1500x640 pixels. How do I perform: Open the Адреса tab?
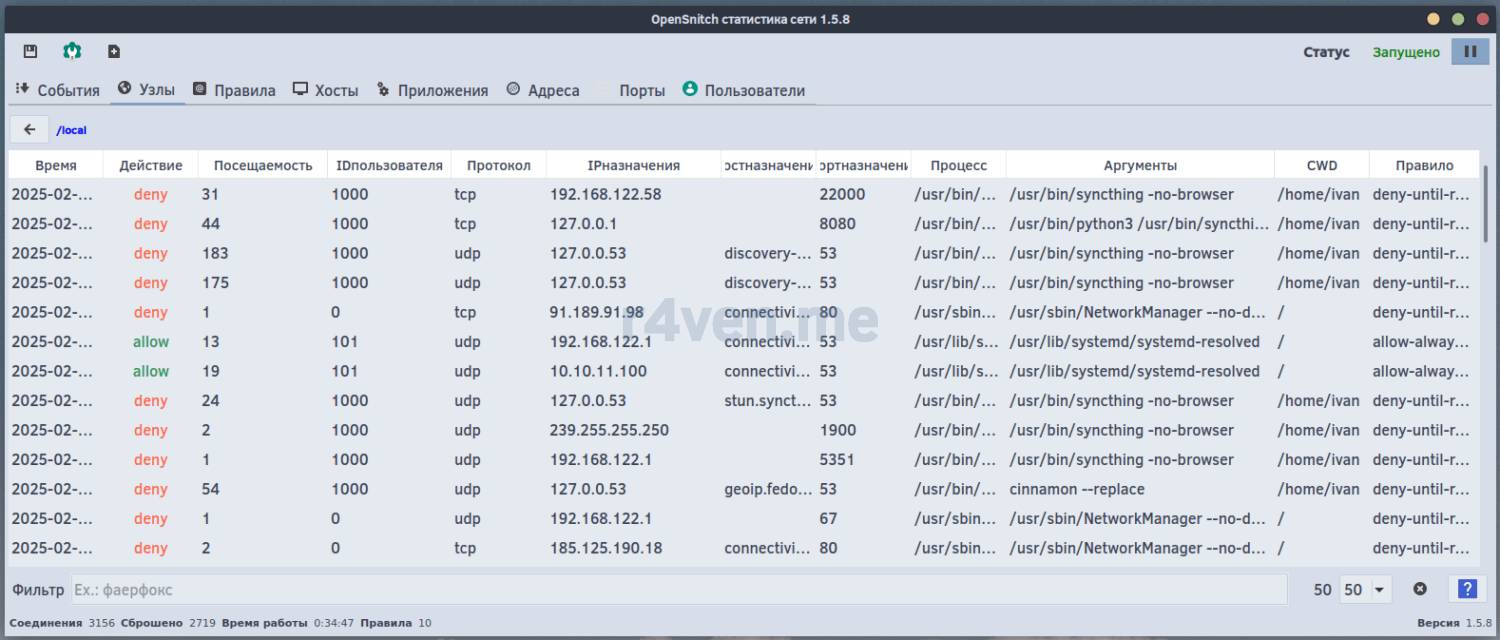tap(543, 90)
